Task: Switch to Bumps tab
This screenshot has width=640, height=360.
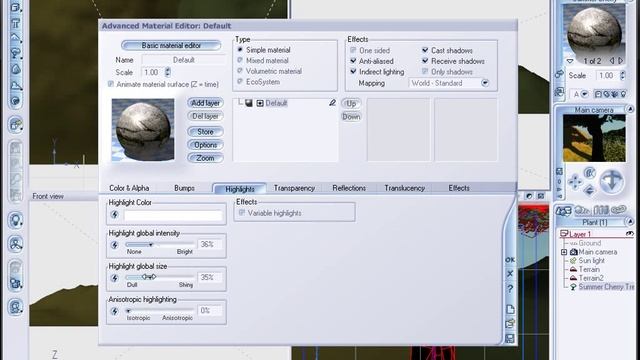Action: (x=184, y=188)
